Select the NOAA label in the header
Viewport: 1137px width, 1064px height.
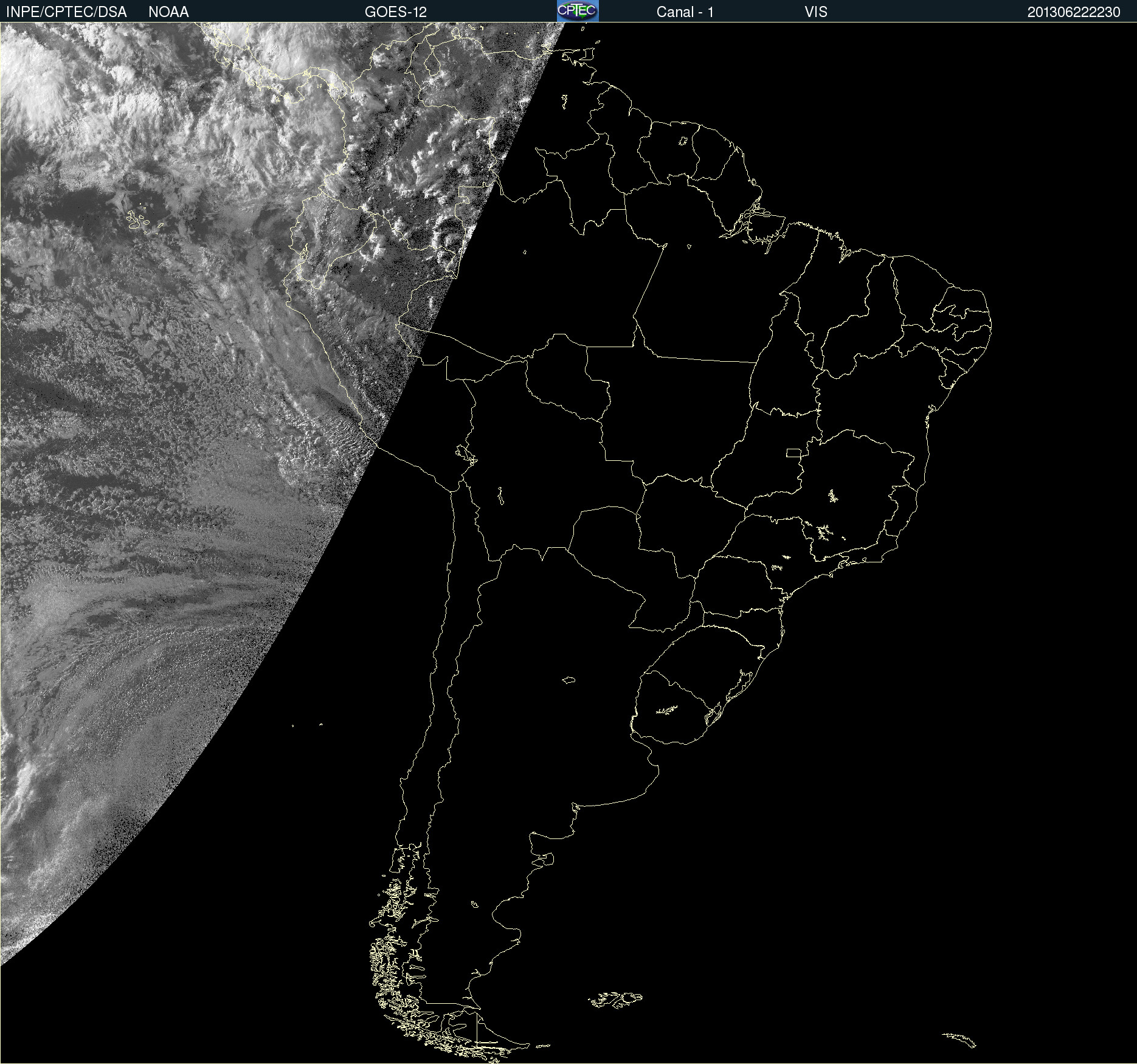click(168, 12)
